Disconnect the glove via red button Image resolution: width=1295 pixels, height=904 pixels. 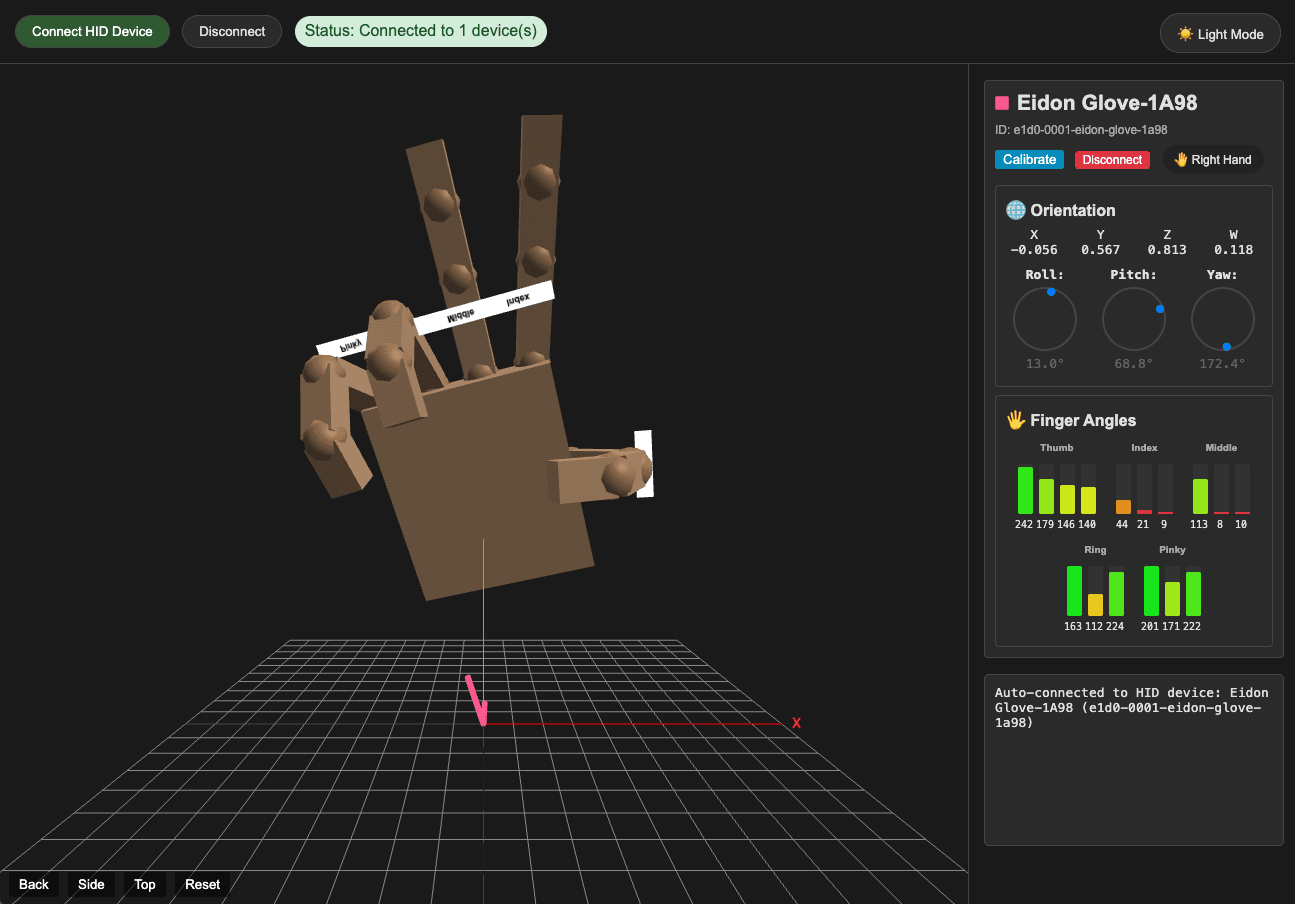pos(1112,160)
